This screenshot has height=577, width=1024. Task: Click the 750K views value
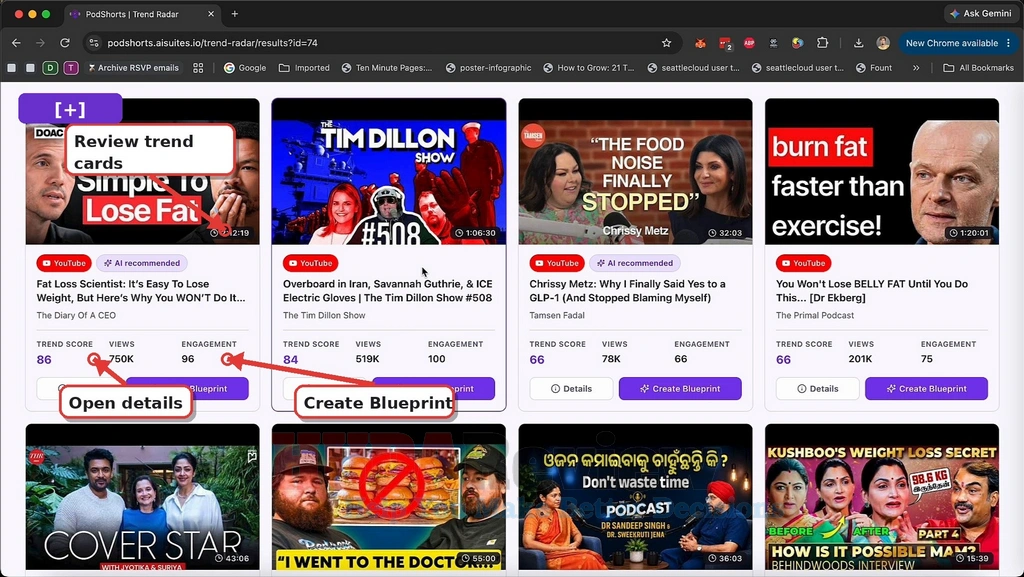click(x=121, y=359)
